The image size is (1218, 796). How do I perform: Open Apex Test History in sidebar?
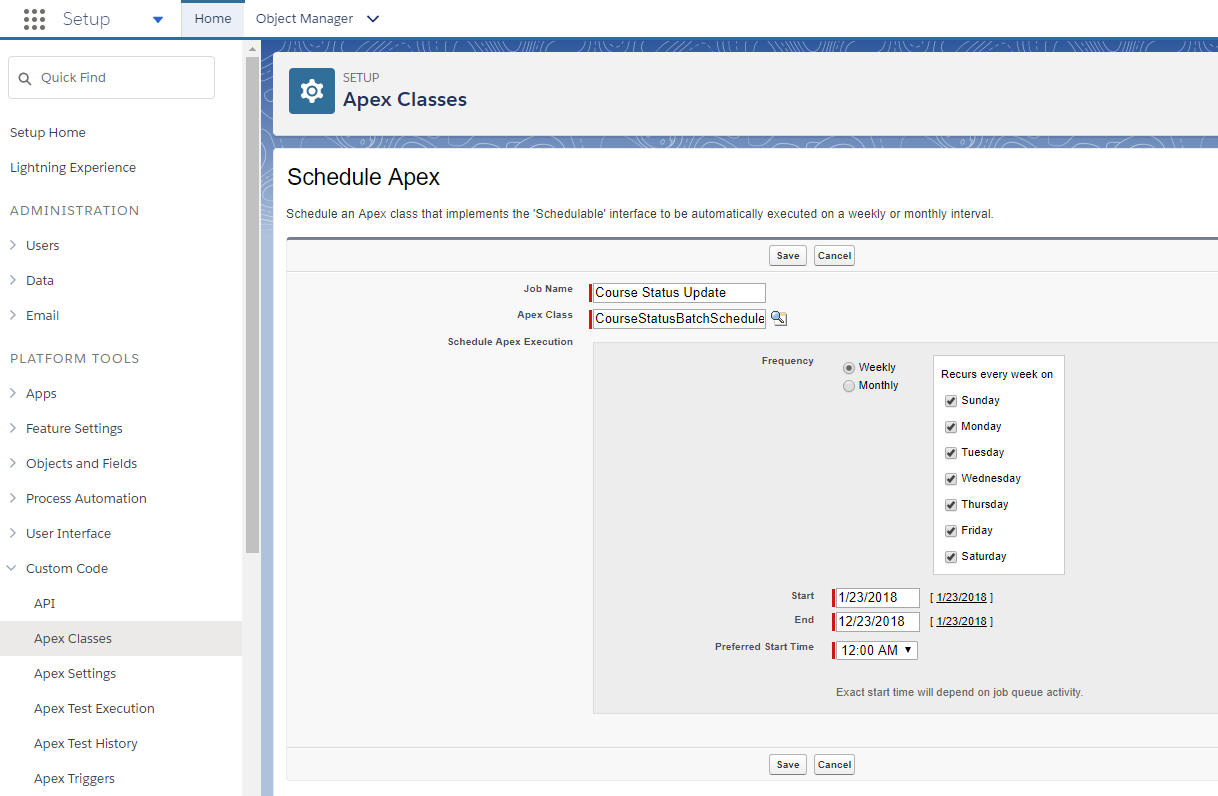(x=86, y=743)
